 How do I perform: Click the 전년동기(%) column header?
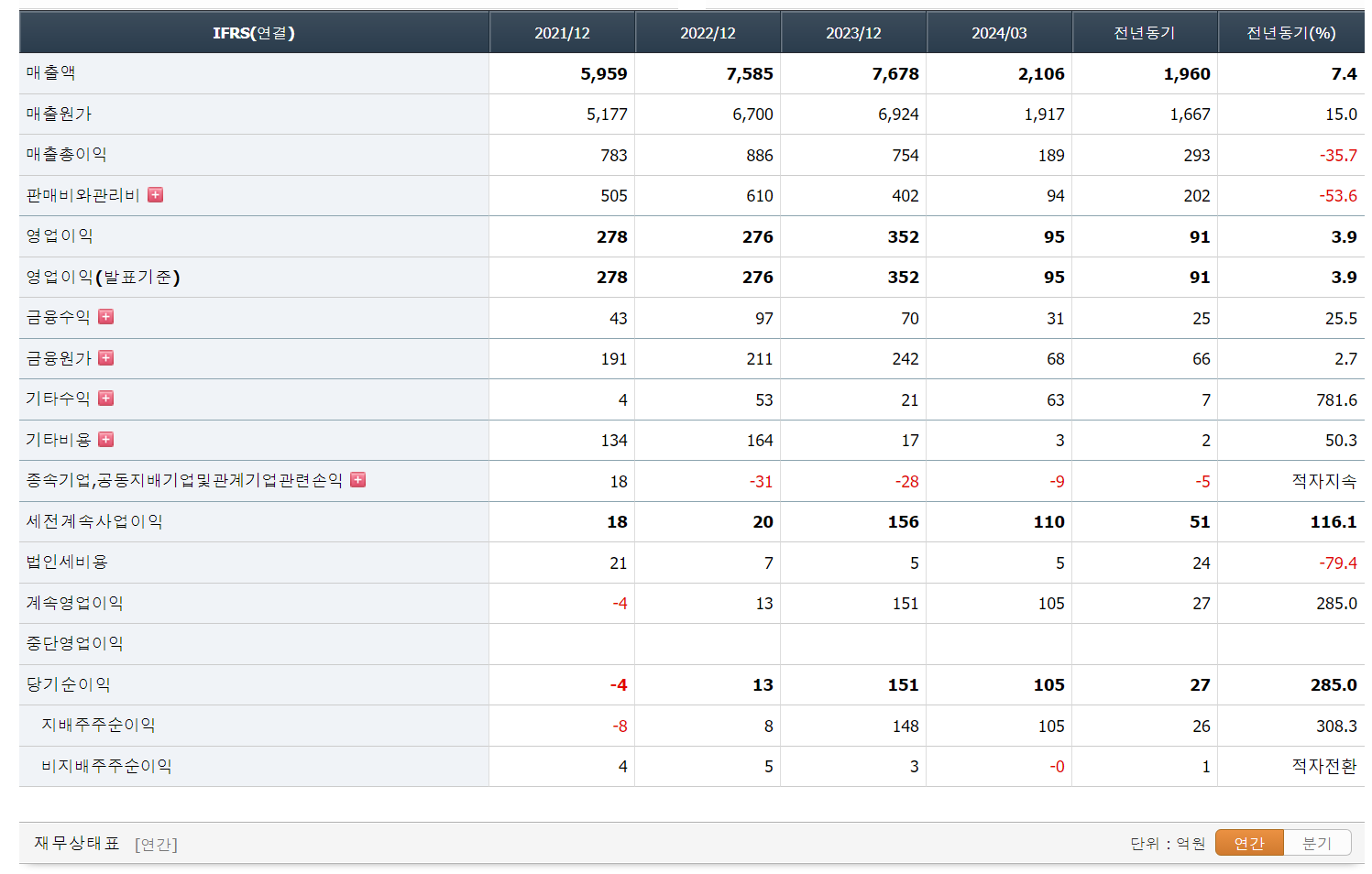click(1291, 33)
